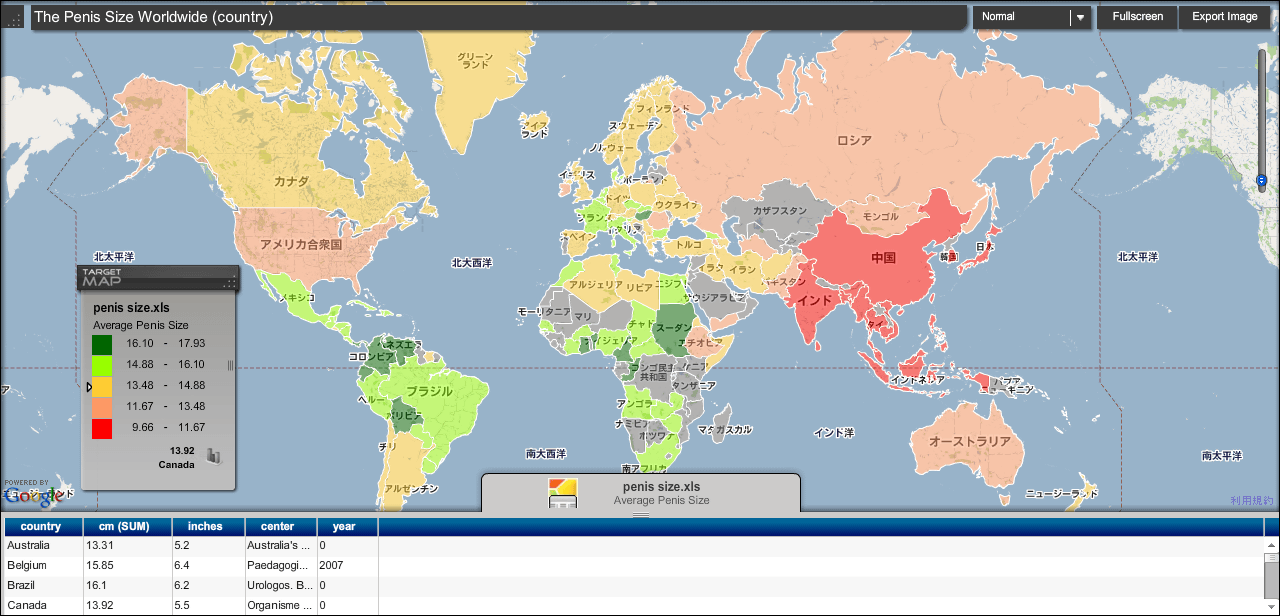Sort by the cm (SUM) column header
The width and height of the screenshot is (1280, 616).
point(127,526)
